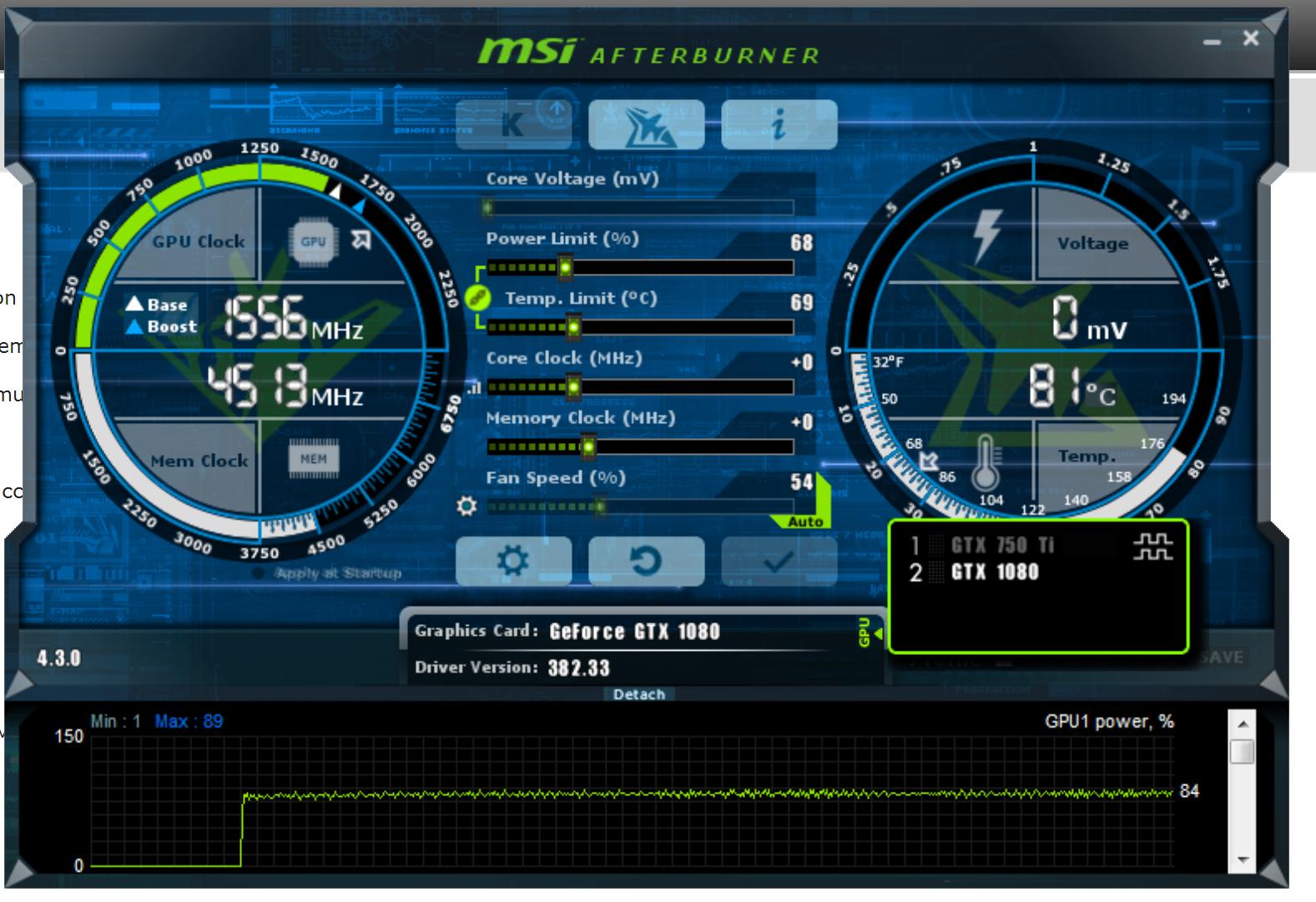Click the Min : 1 graph label
The width and height of the screenshot is (1316, 902).
tap(115, 722)
